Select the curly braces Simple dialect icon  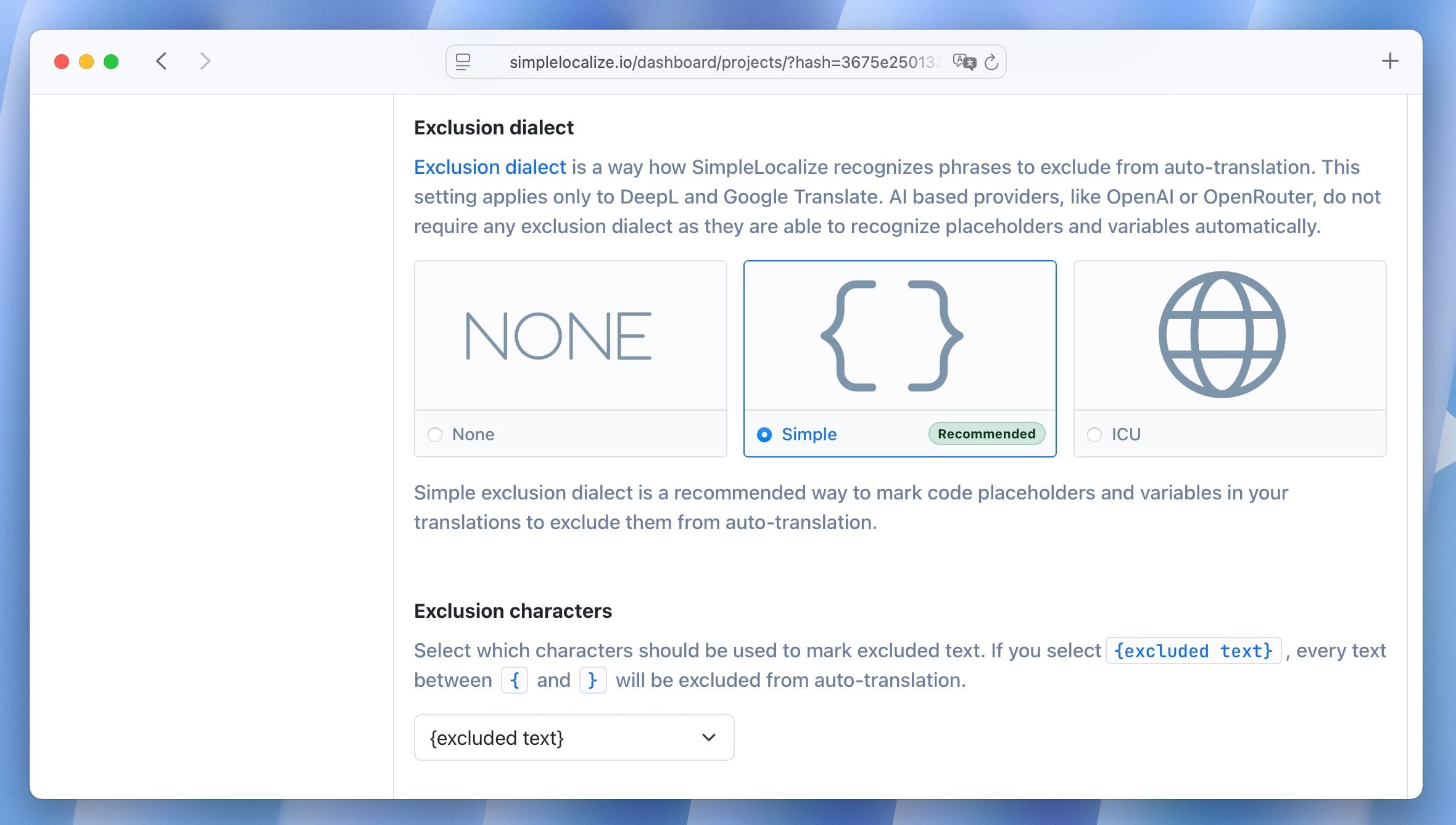pos(898,336)
